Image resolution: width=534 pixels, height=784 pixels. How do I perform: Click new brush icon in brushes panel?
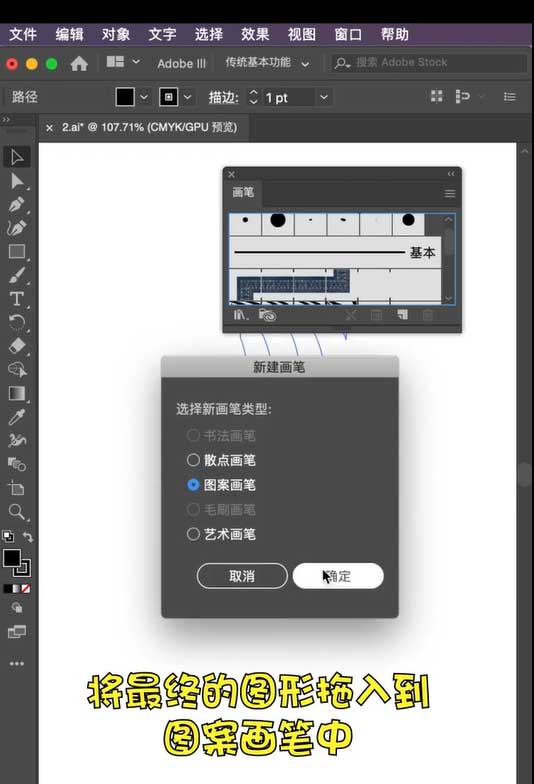pos(402,315)
